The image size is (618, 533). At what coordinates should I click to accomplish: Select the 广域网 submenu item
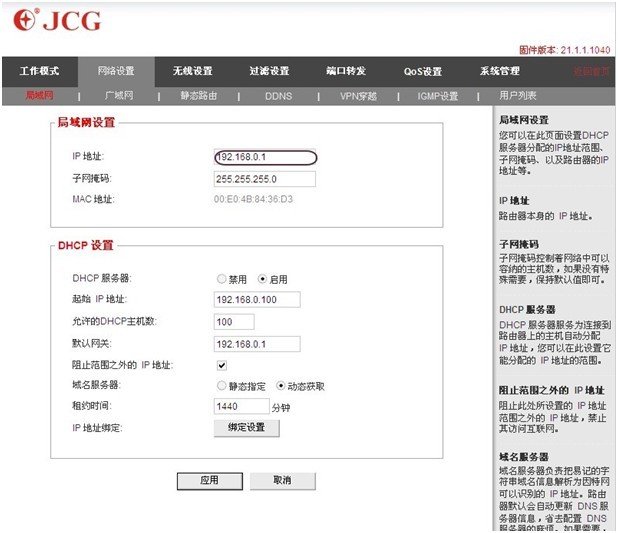(119, 95)
